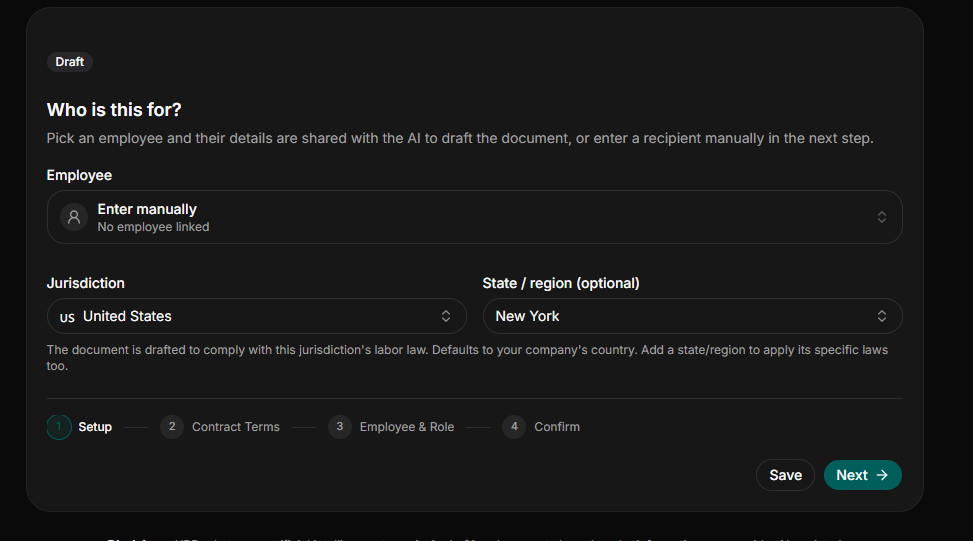Image resolution: width=973 pixels, height=541 pixels.
Task: Click the chevron arrows in the State field
Action: (x=882, y=316)
